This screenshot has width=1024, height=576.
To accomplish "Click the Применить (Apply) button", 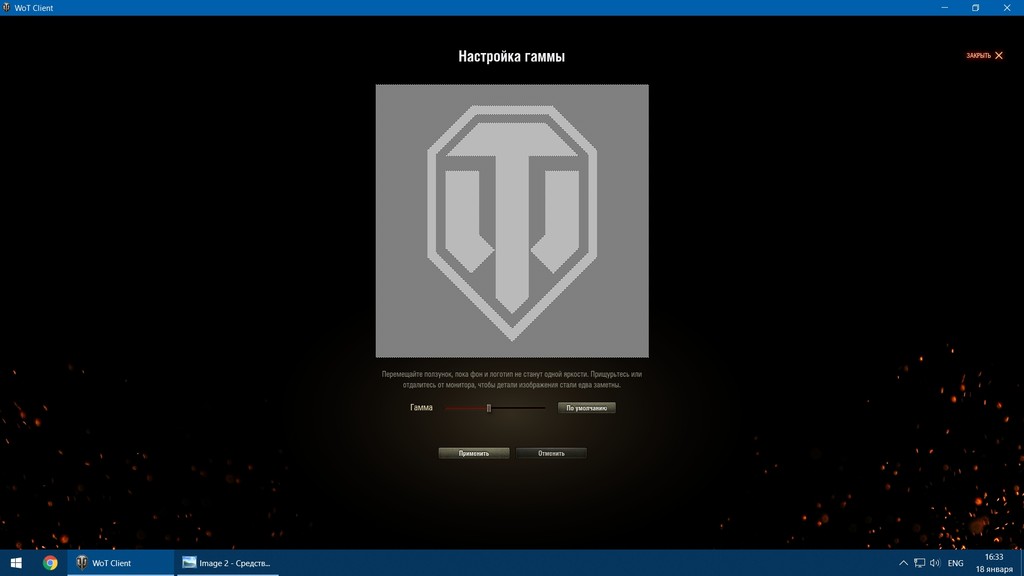I will [473, 453].
